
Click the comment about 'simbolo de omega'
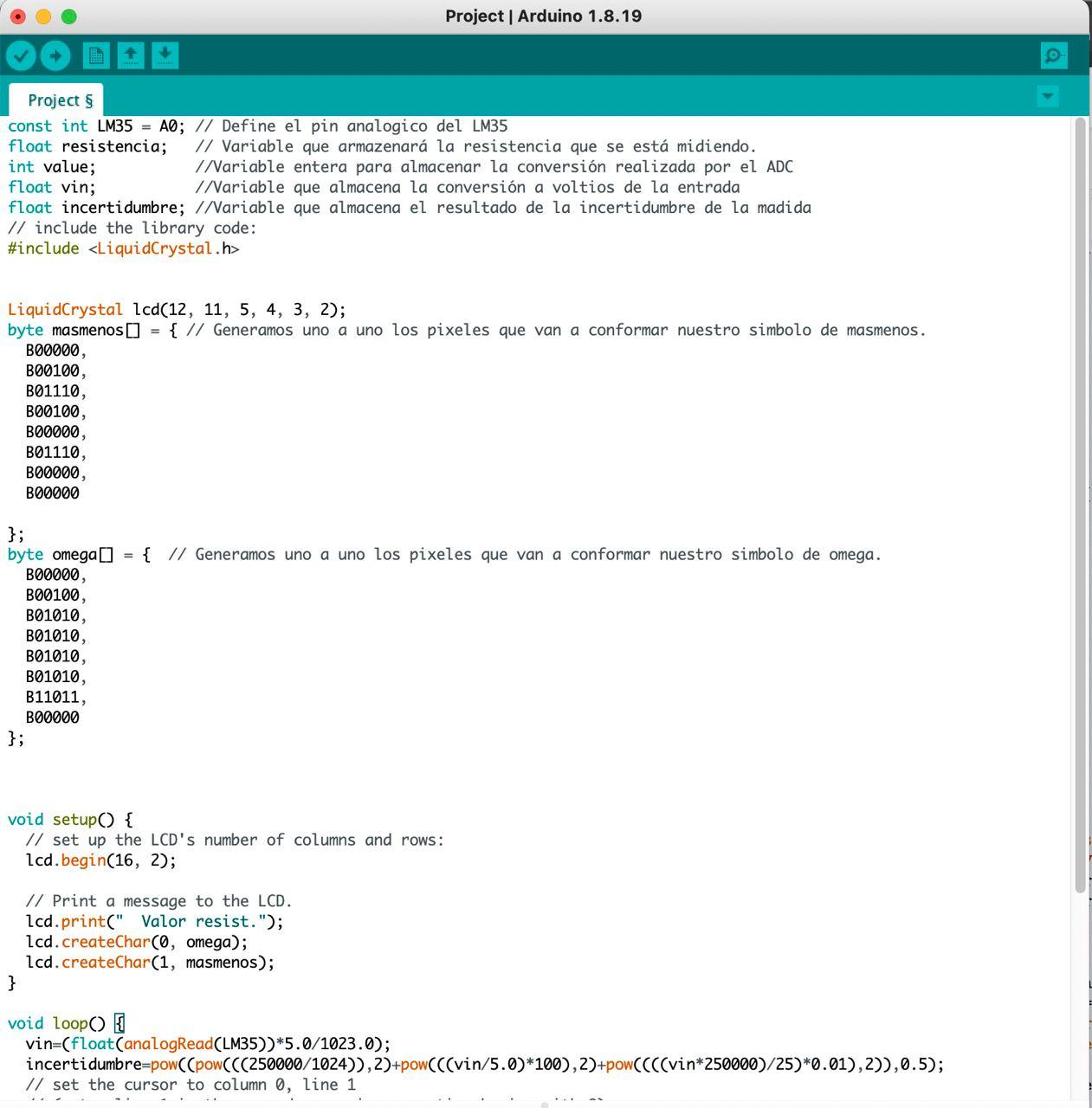coord(525,555)
